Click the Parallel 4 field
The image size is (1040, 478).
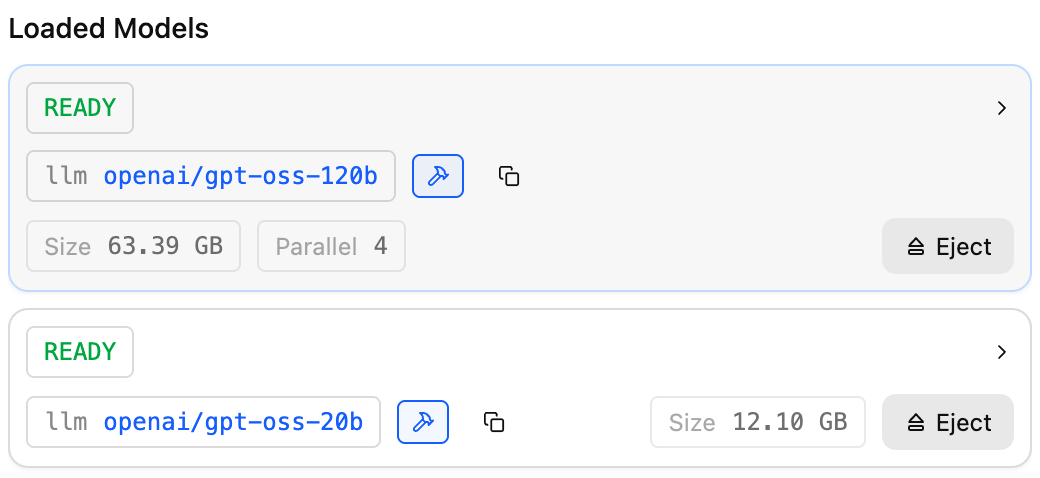[331, 247]
